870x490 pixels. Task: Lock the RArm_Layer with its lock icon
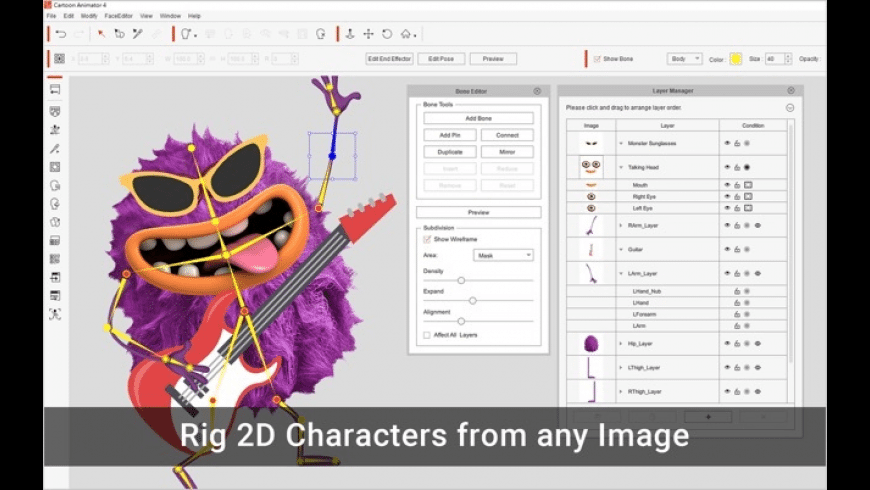pos(737,225)
